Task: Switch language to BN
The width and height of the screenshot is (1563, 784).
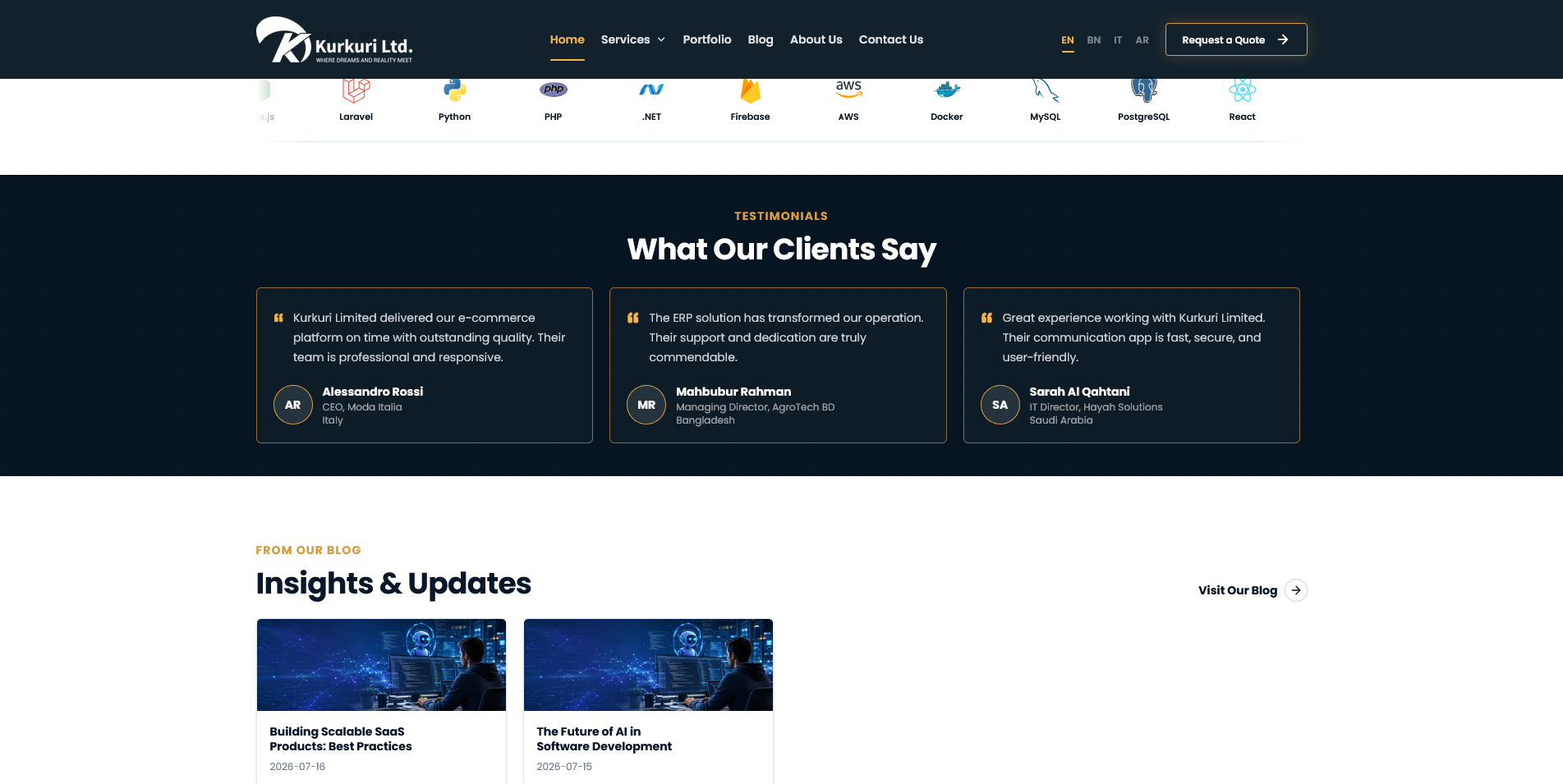Action: [x=1094, y=40]
